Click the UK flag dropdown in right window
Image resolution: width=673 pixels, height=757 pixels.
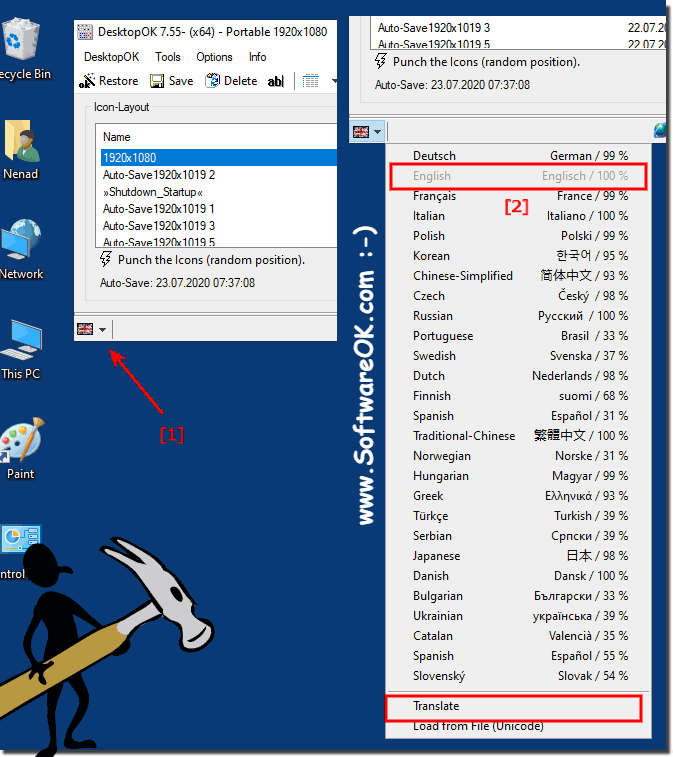coord(367,131)
